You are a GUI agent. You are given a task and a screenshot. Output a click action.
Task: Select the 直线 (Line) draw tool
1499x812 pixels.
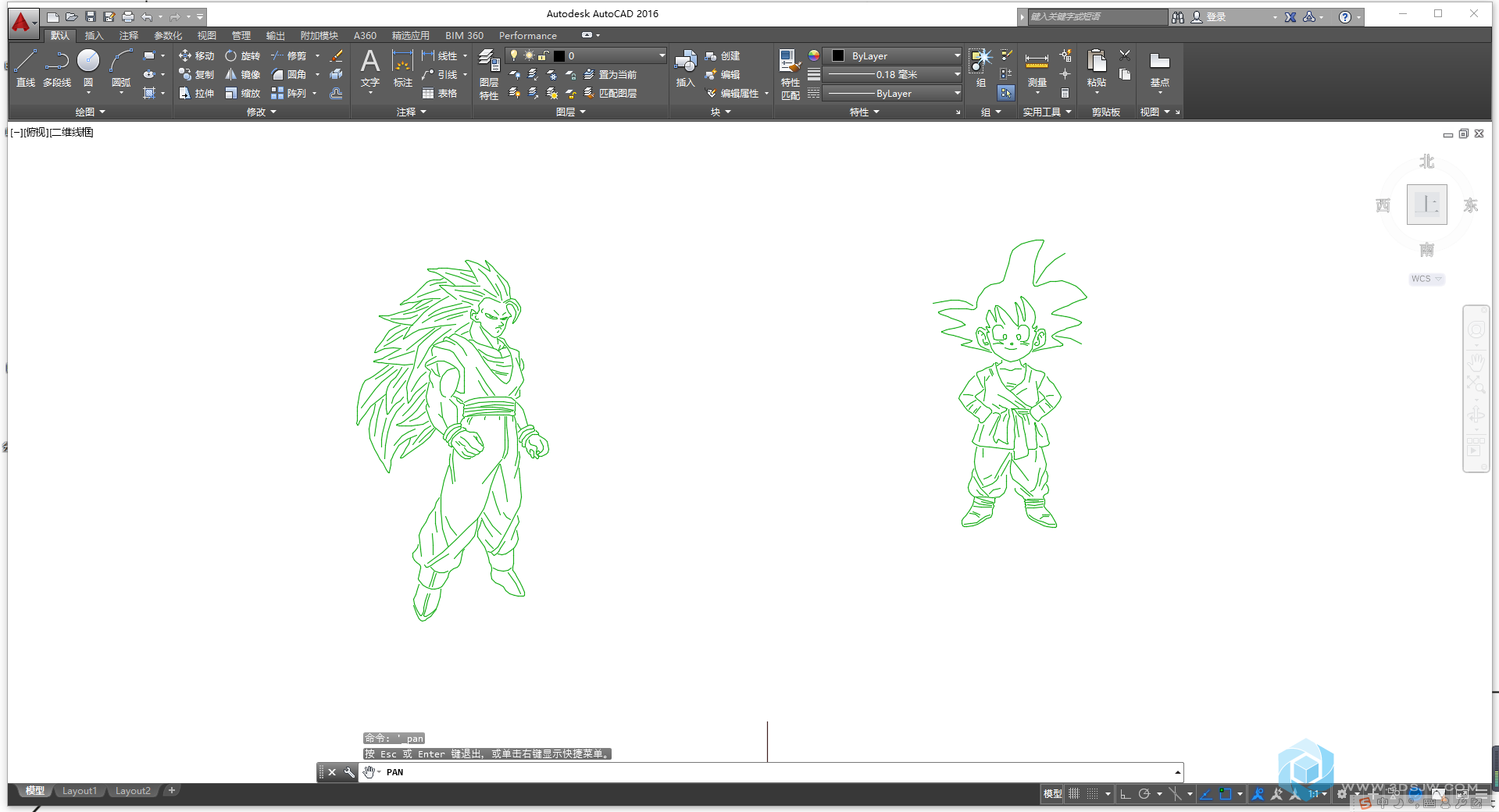pos(25,68)
